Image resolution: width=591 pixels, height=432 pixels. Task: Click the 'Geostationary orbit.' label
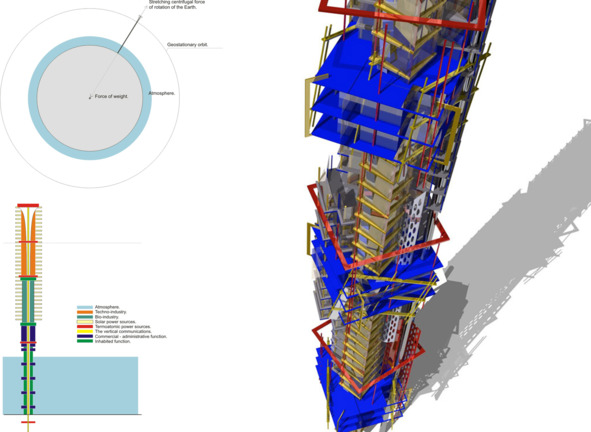tap(188, 44)
